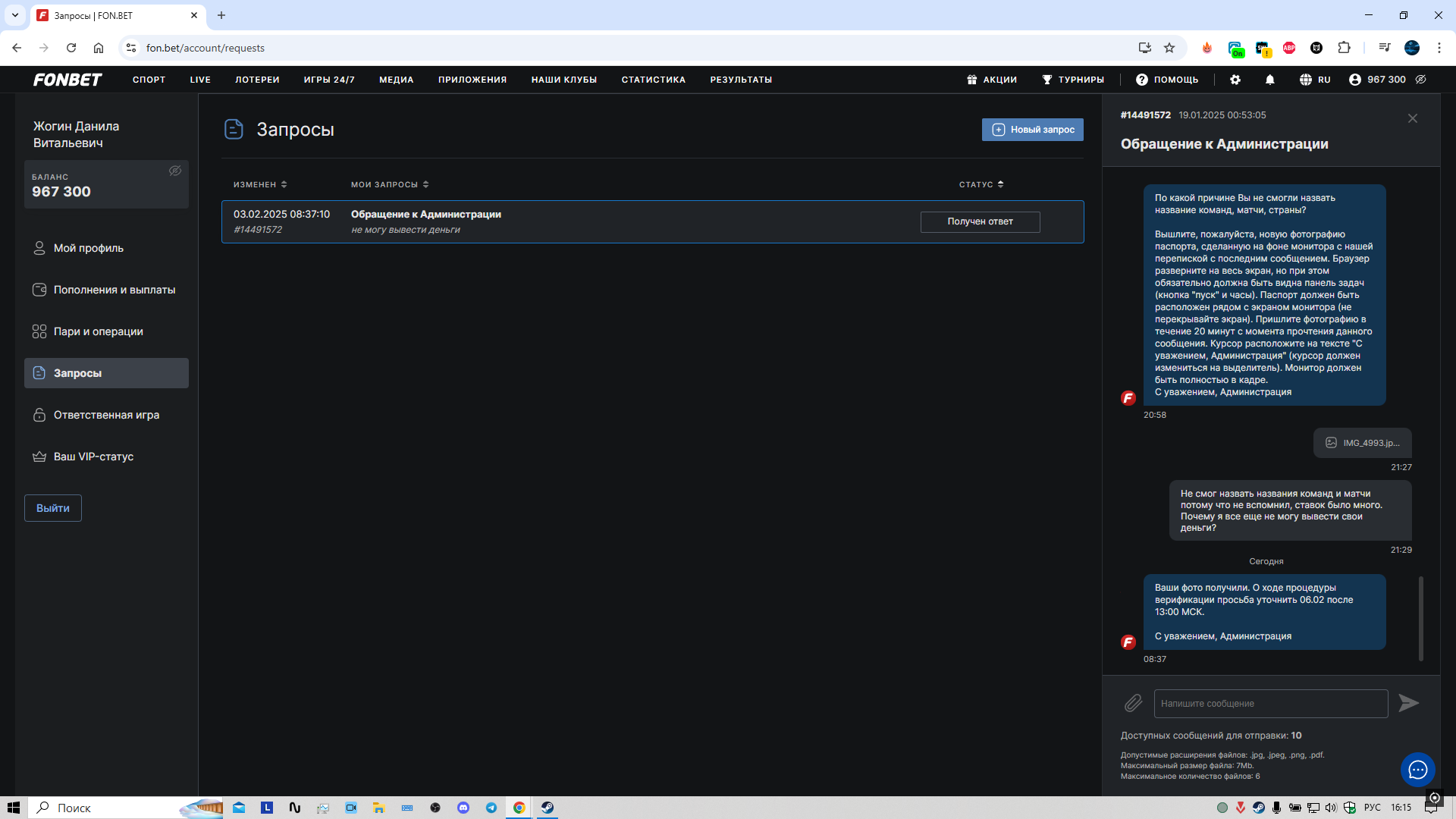Viewport: 1456px width, 819px height.
Task: Click the install app icon in address bar
Action: [x=1145, y=48]
